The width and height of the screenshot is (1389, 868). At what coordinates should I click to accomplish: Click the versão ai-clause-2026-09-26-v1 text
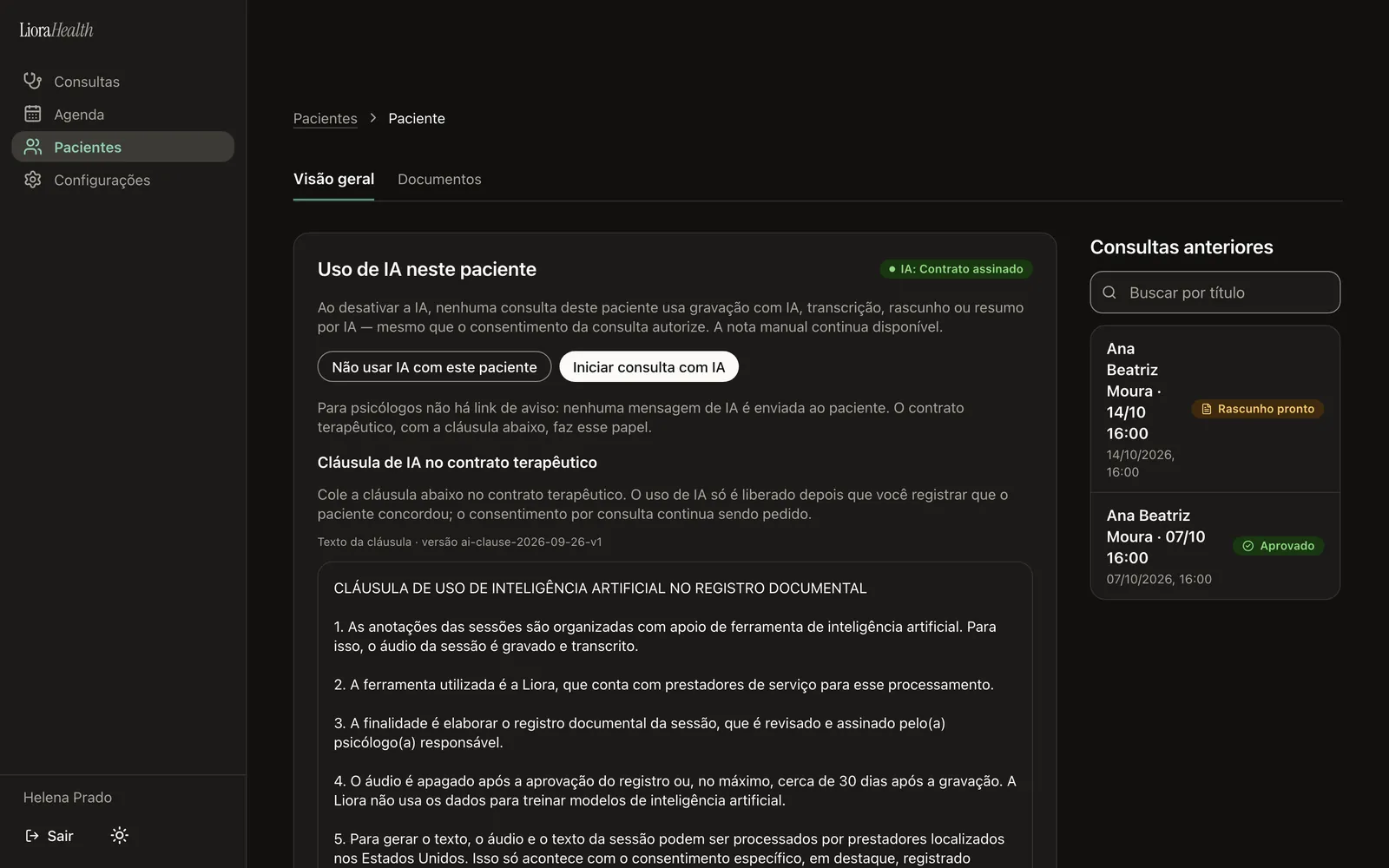511,542
